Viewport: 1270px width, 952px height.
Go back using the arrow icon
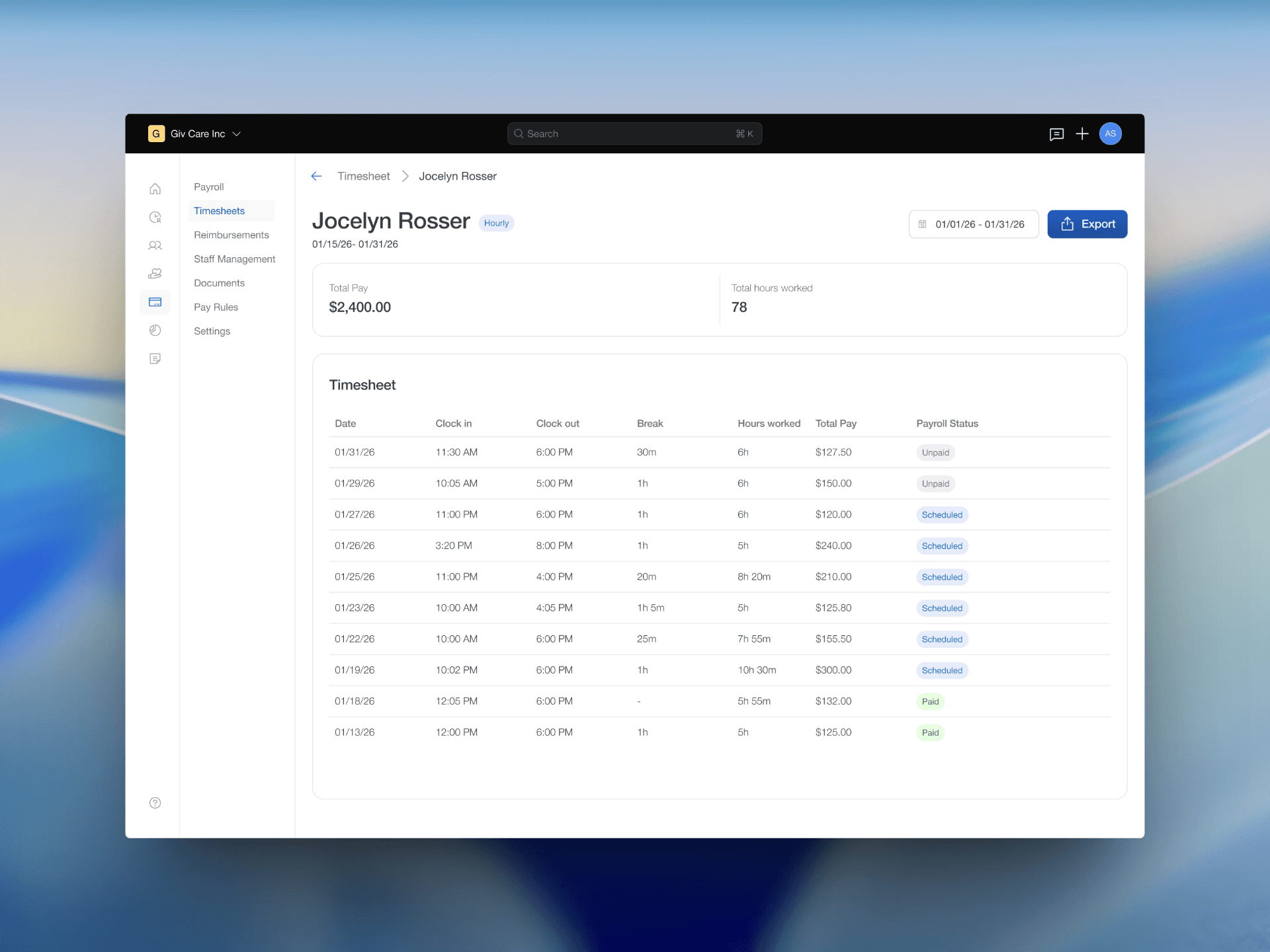click(x=317, y=177)
